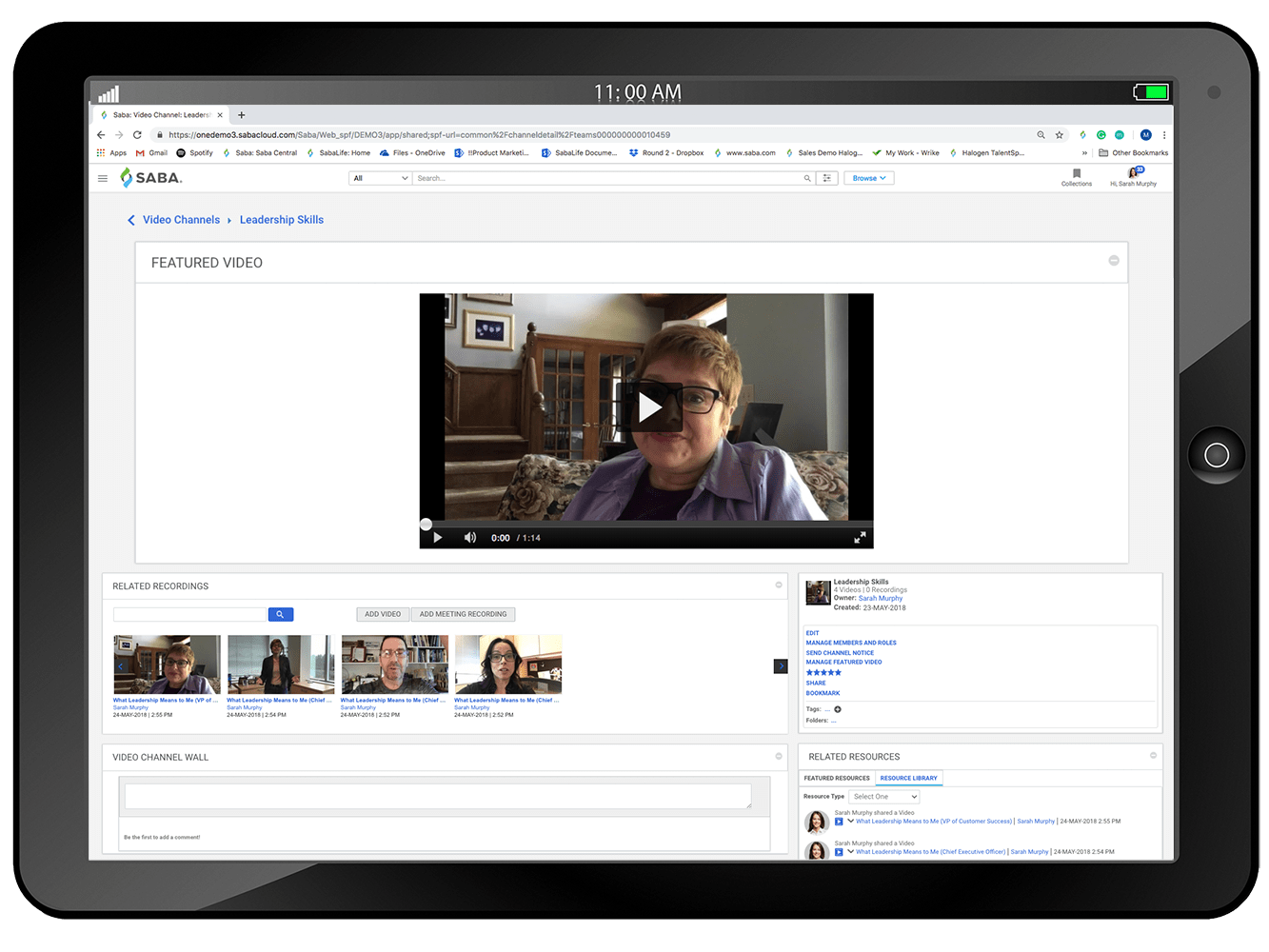Click the zoom magnifier in address bar
This screenshot has height=952, width=1269.
(x=1041, y=134)
